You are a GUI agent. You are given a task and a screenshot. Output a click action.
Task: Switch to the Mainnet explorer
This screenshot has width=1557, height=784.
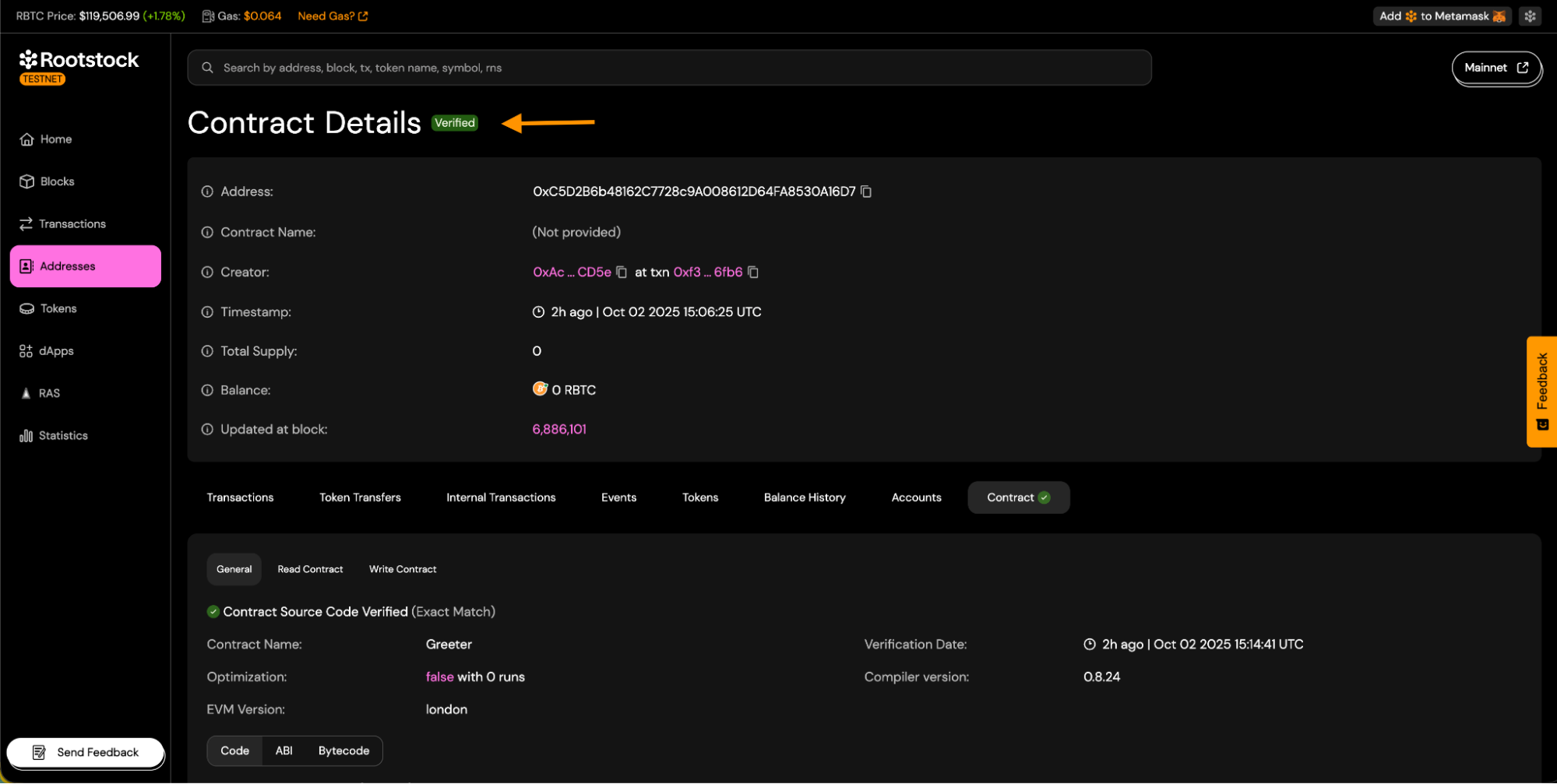(1495, 68)
